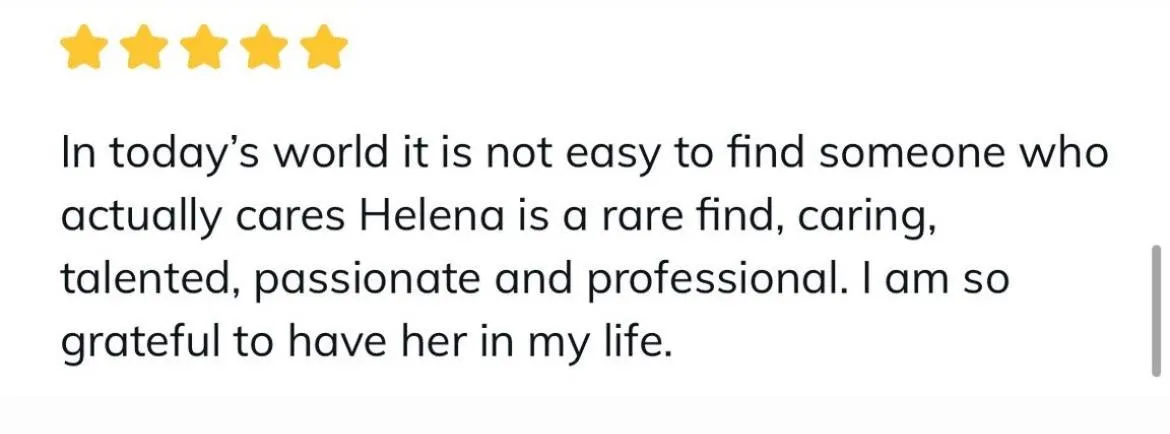Click the vertical scrollbar thumb at right
This screenshot has height=434, width=1170.
point(1157,310)
